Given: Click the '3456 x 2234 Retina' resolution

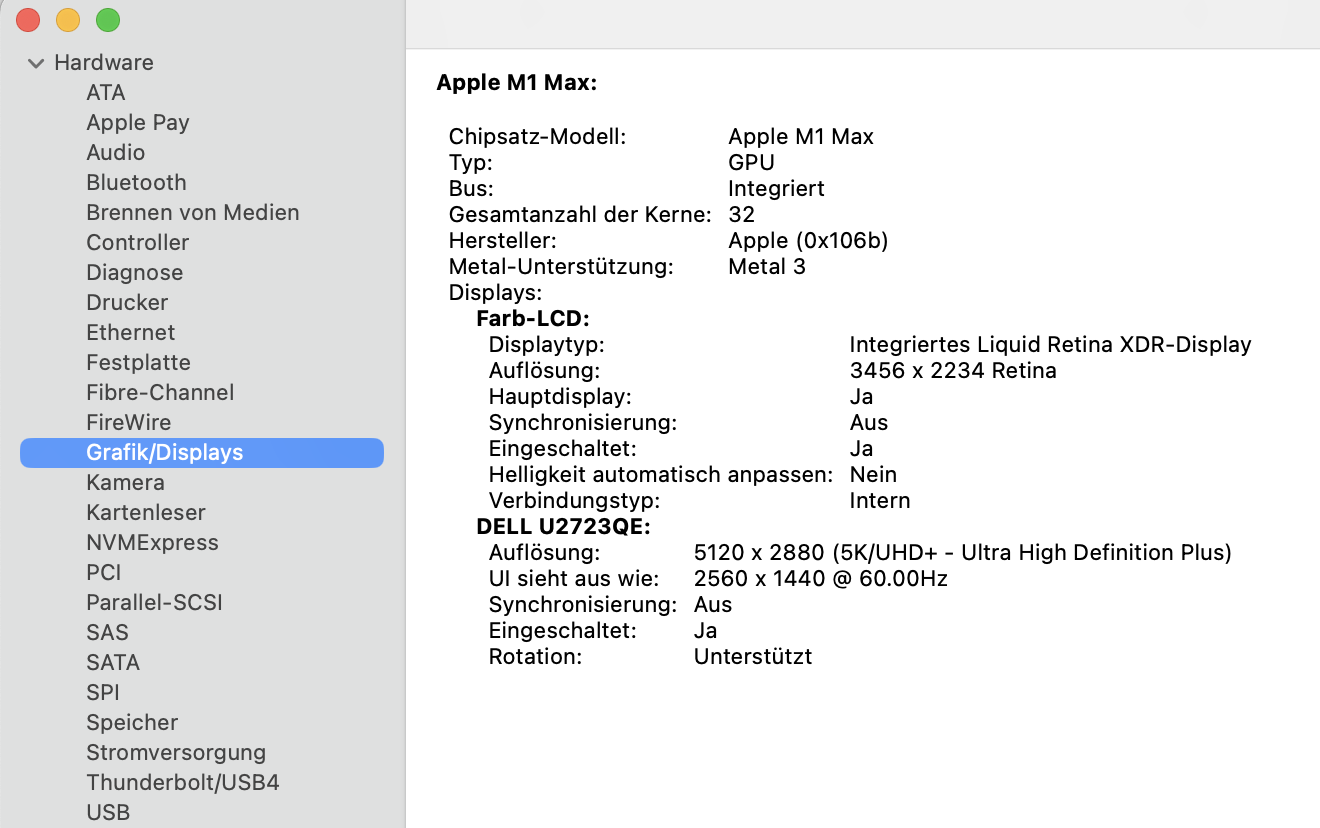Looking at the screenshot, I should [953, 370].
